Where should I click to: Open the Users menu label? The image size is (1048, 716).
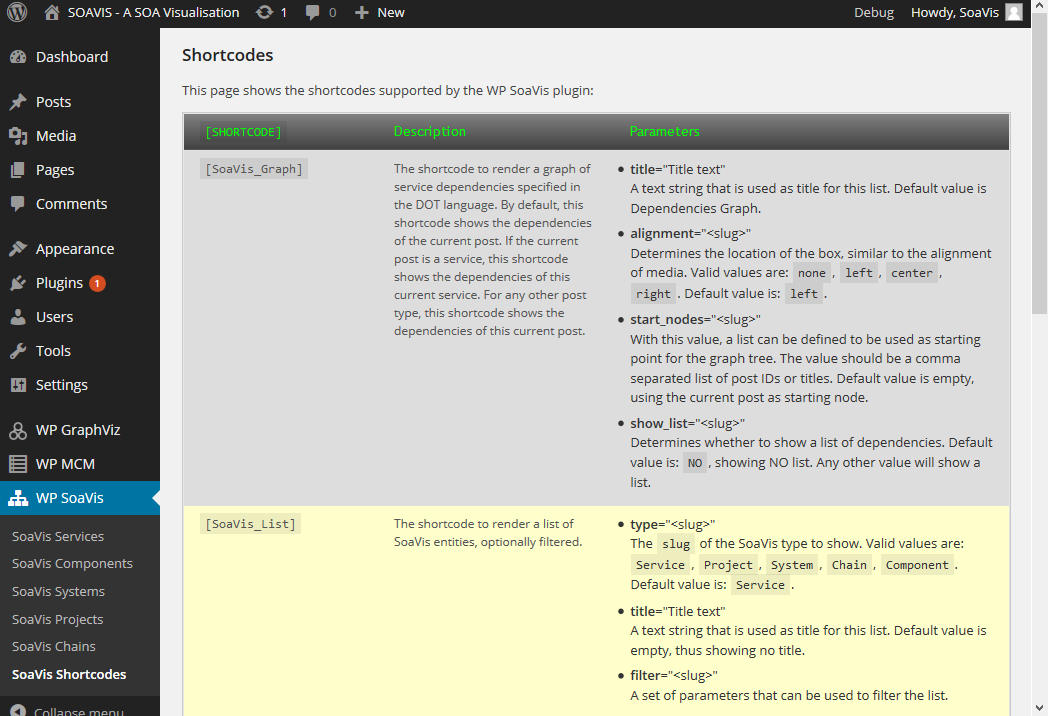click(x=55, y=317)
